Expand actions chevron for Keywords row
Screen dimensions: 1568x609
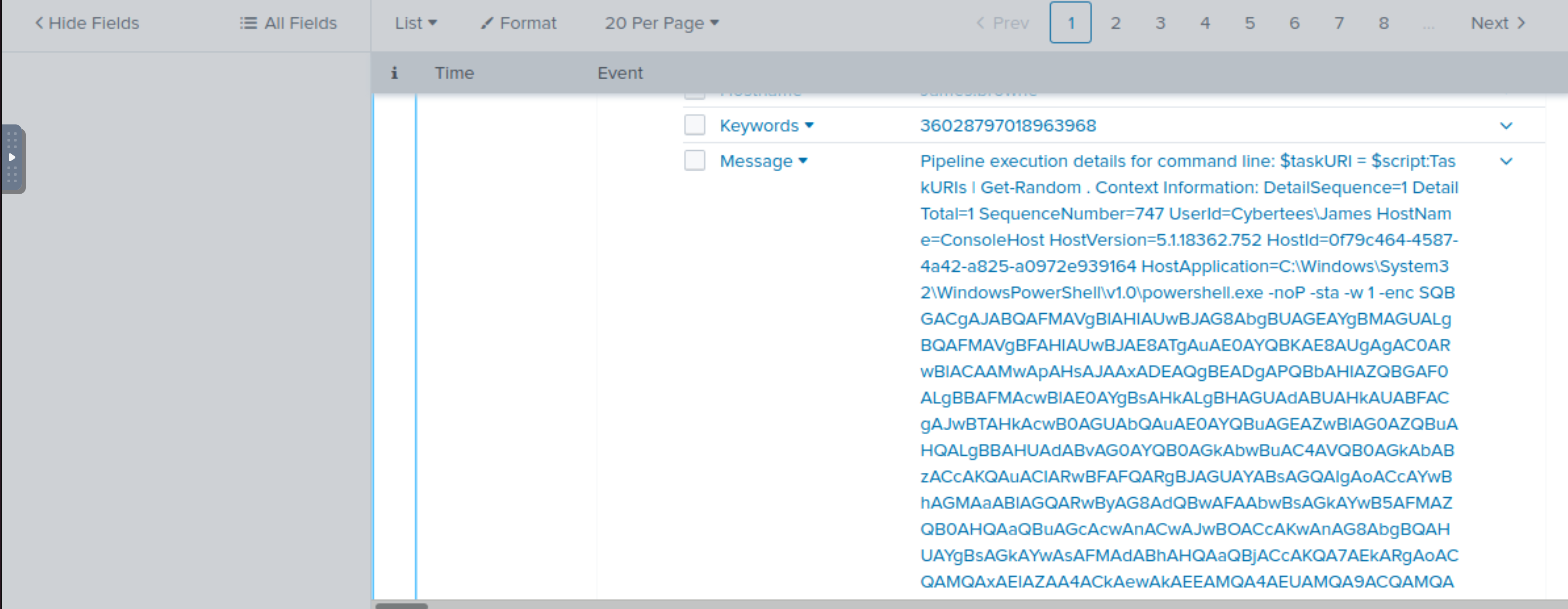(x=1506, y=125)
